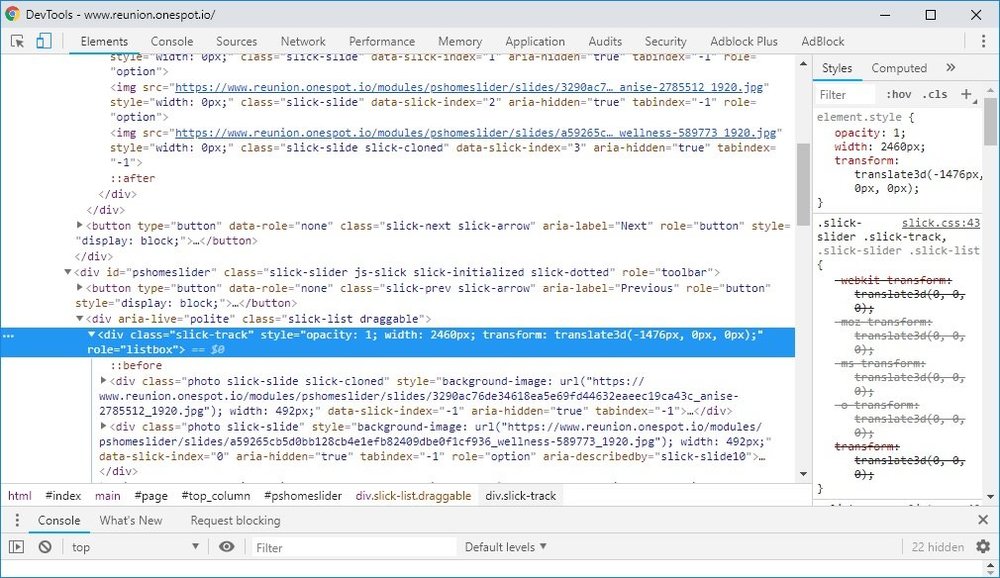The width and height of the screenshot is (1000, 578).
Task: Click the Styles pane scroll down arrow
Action: click(990, 496)
